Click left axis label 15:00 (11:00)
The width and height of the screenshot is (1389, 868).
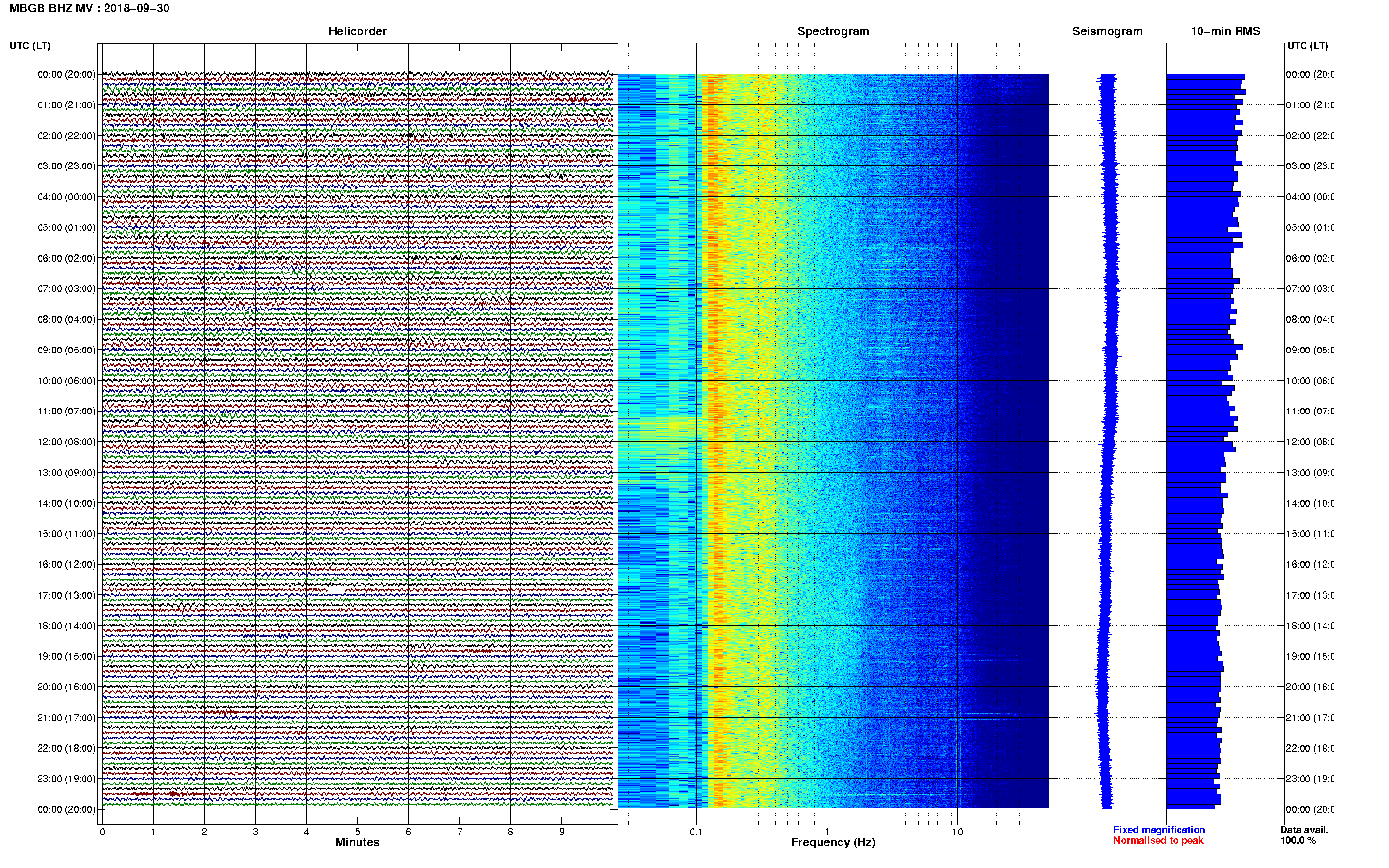pyautogui.click(x=66, y=534)
